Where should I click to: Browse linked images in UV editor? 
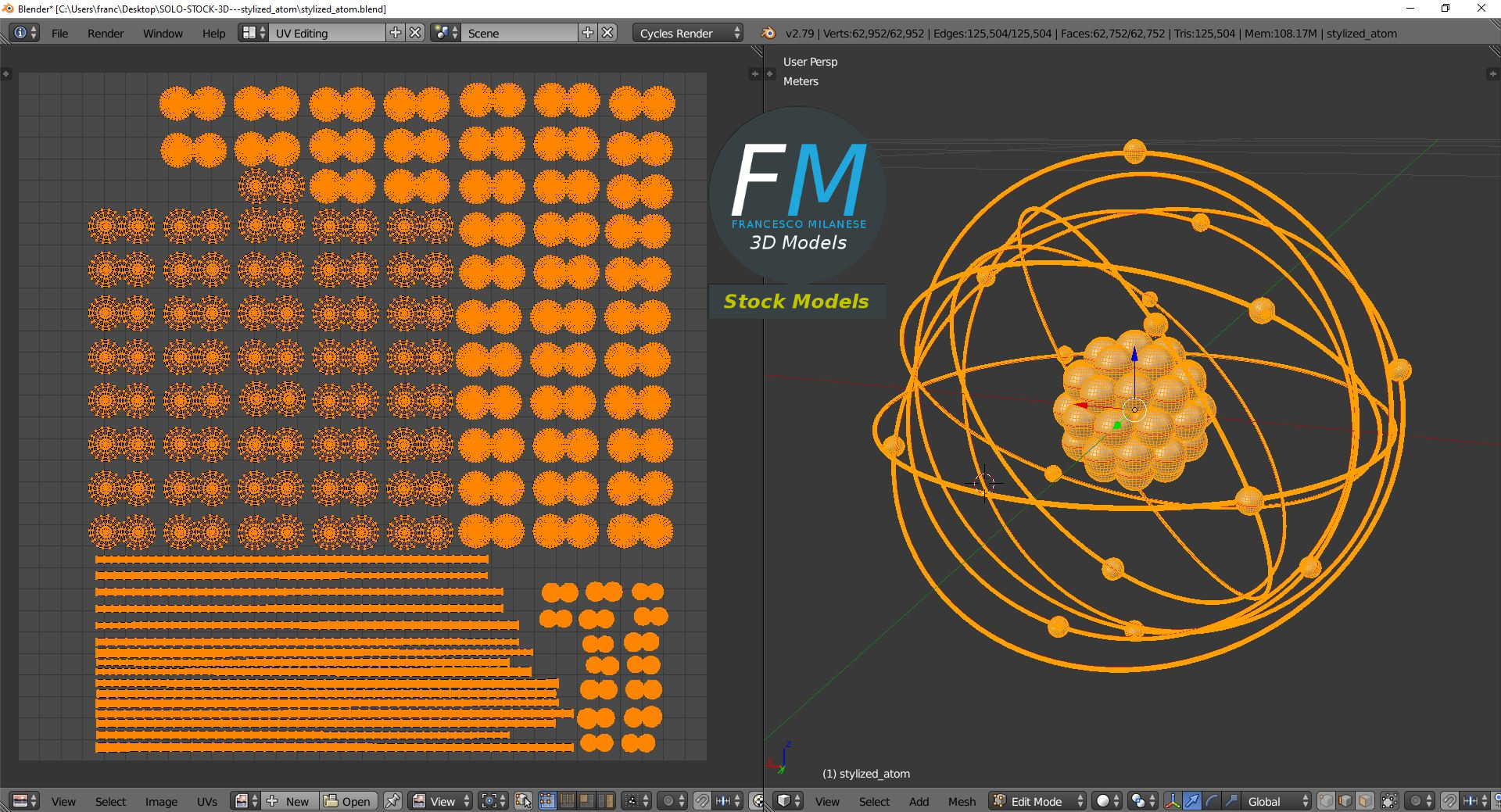[x=246, y=801]
